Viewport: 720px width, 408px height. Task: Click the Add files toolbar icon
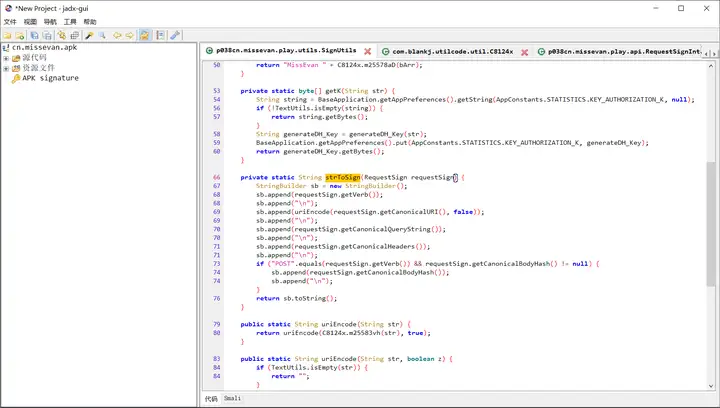click(x=20, y=35)
